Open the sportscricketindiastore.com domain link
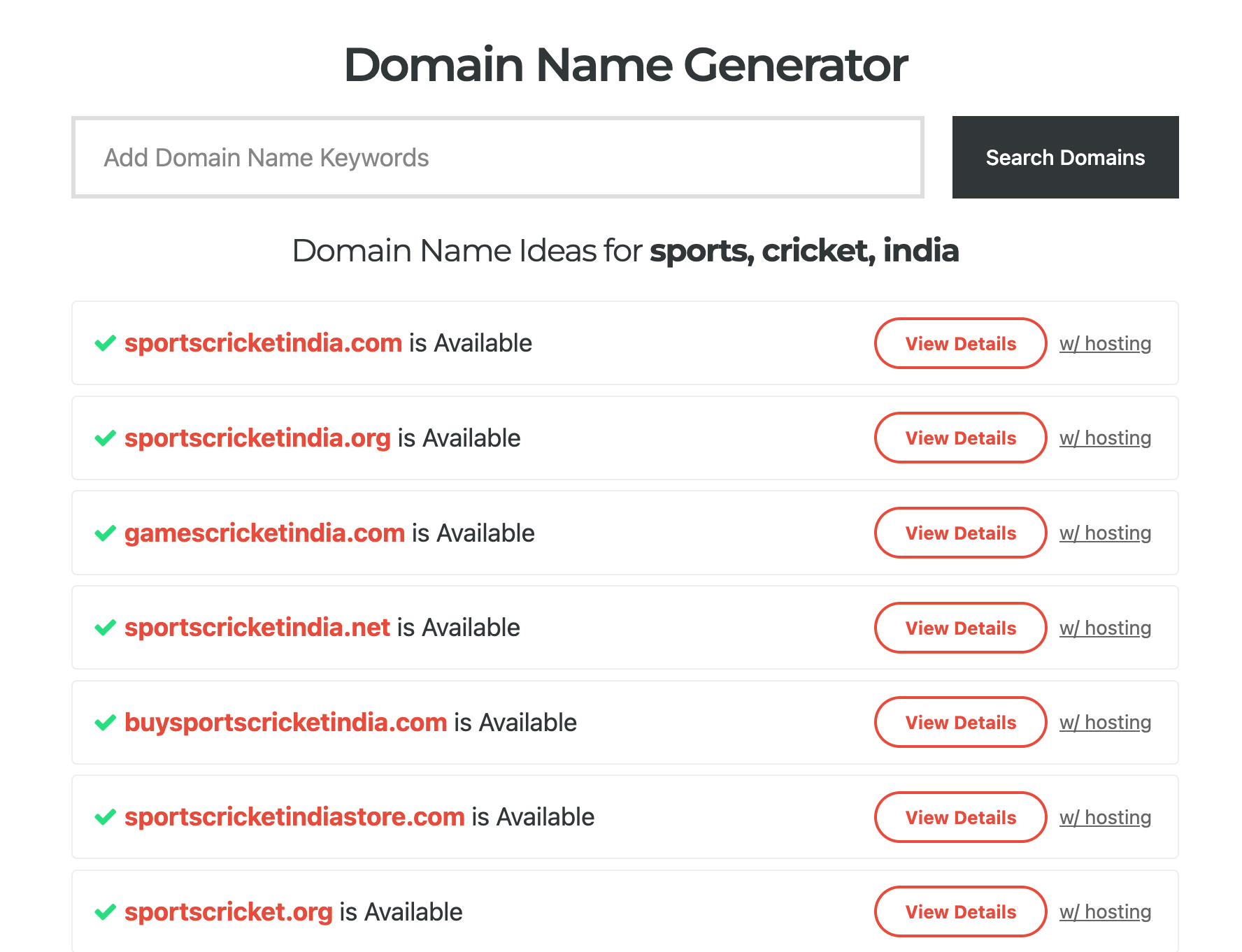The width and height of the screenshot is (1242, 952). (294, 817)
